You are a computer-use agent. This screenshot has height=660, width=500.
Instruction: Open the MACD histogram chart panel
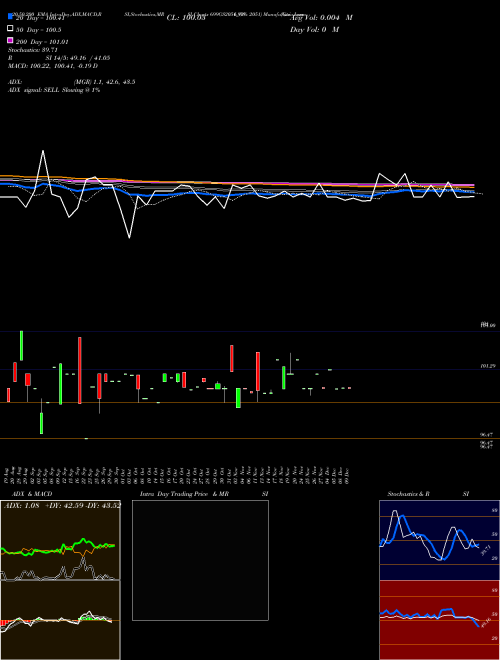click(x=60, y=620)
